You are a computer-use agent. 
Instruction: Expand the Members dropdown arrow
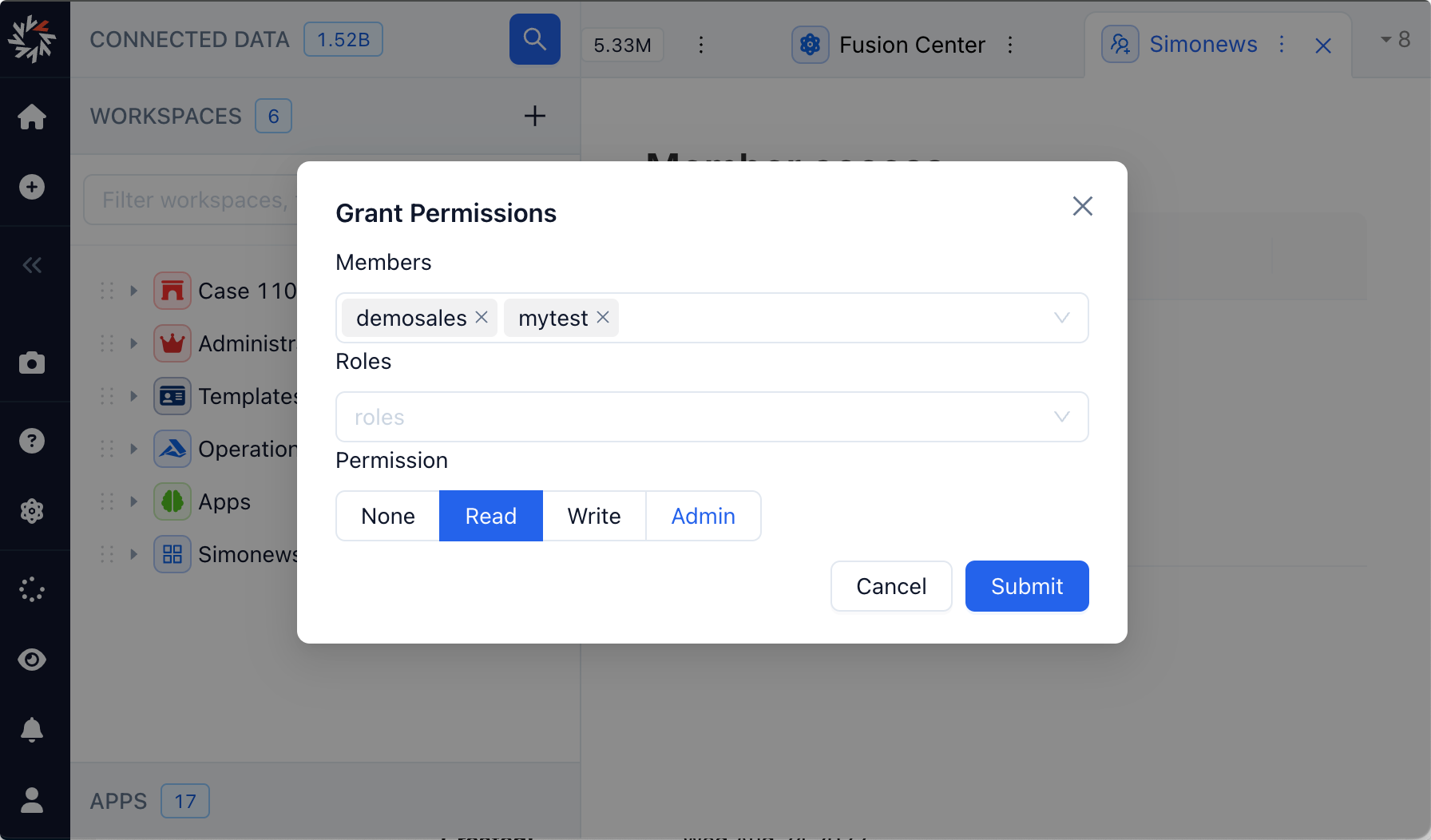pos(1061,318)
